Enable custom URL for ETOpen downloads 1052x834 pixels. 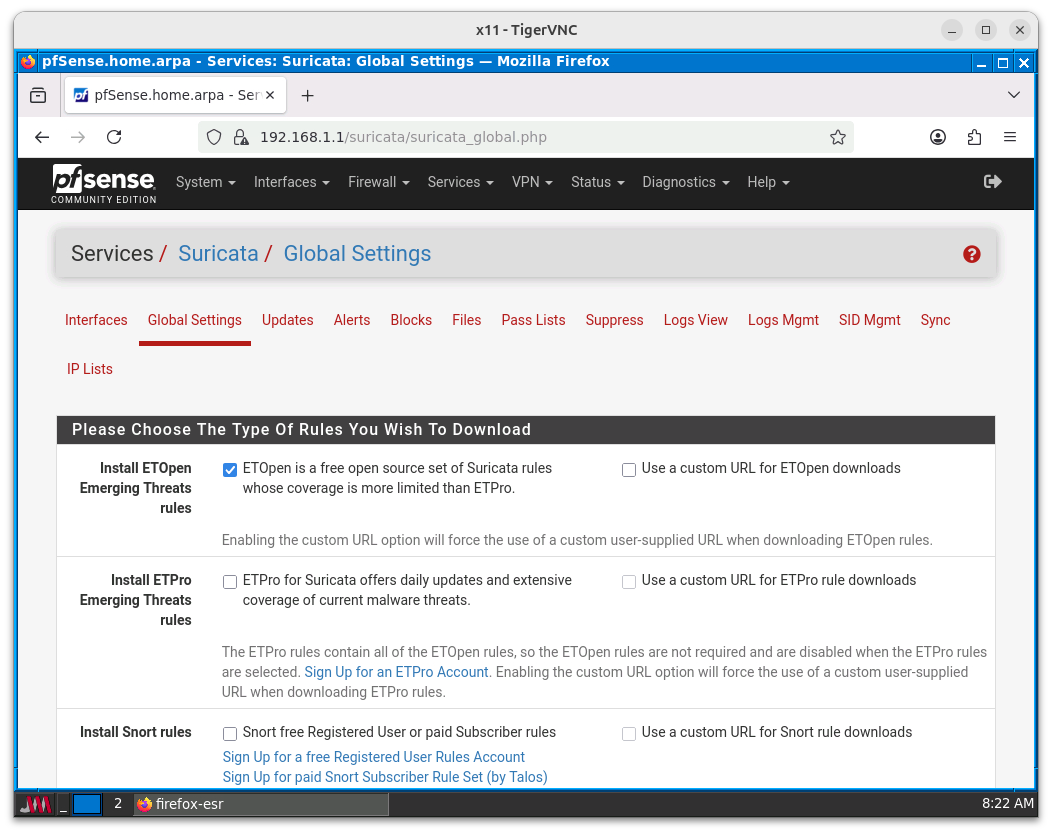tap(629, 470)
